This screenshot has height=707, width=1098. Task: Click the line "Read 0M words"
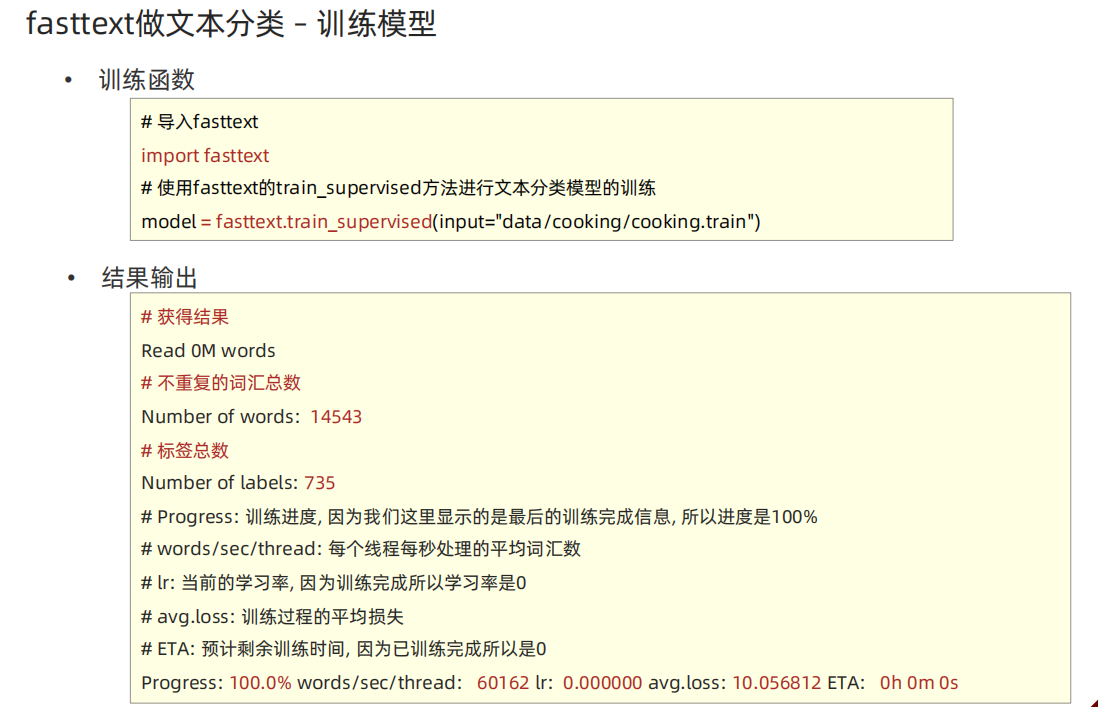(x=208, y=351)
